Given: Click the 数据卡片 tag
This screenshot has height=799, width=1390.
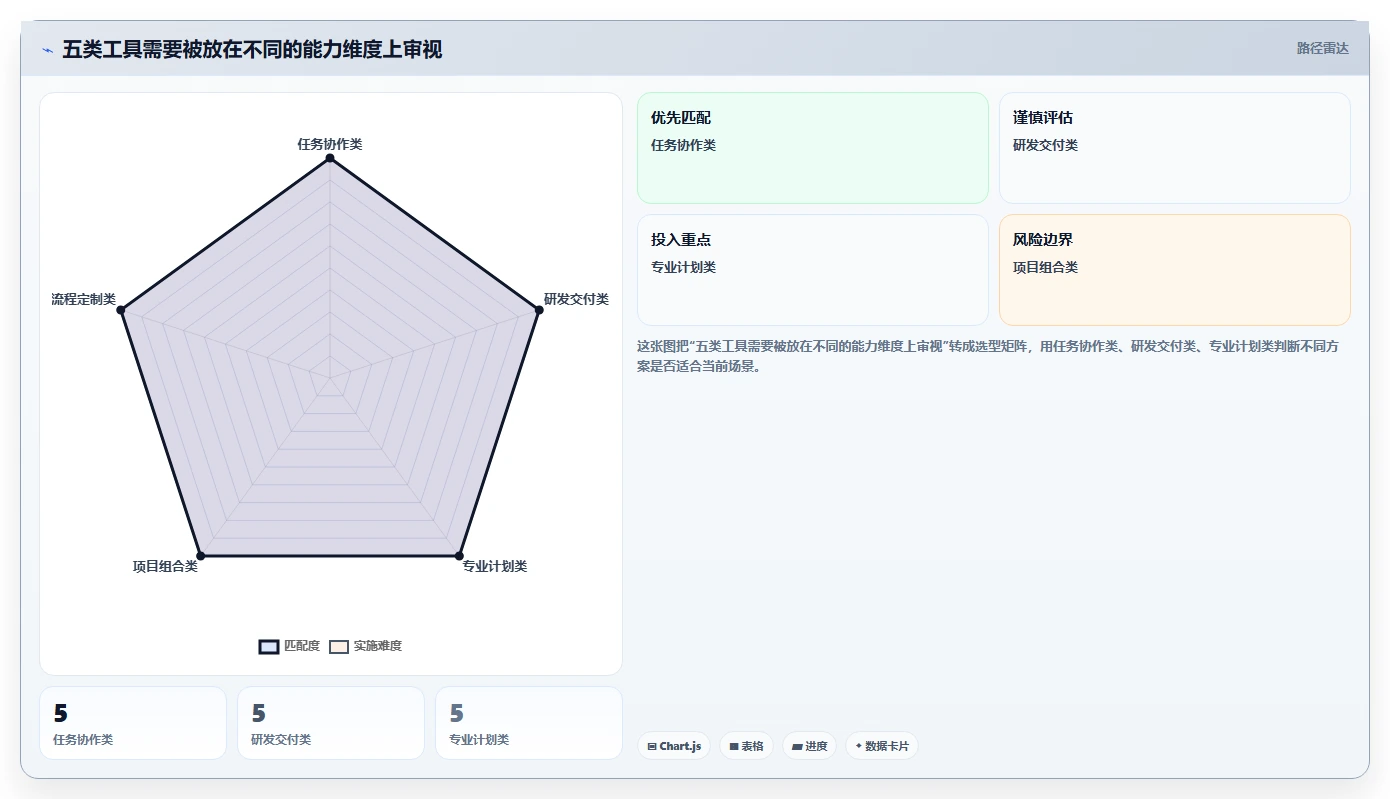Looking at the screenshot, I should point(881,746).
